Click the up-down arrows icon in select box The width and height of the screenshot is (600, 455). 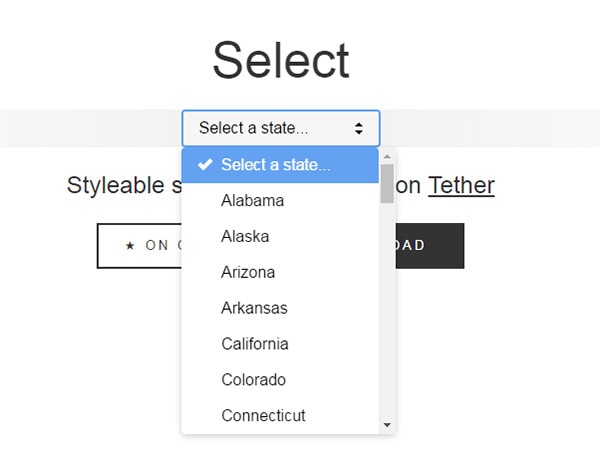359,128
